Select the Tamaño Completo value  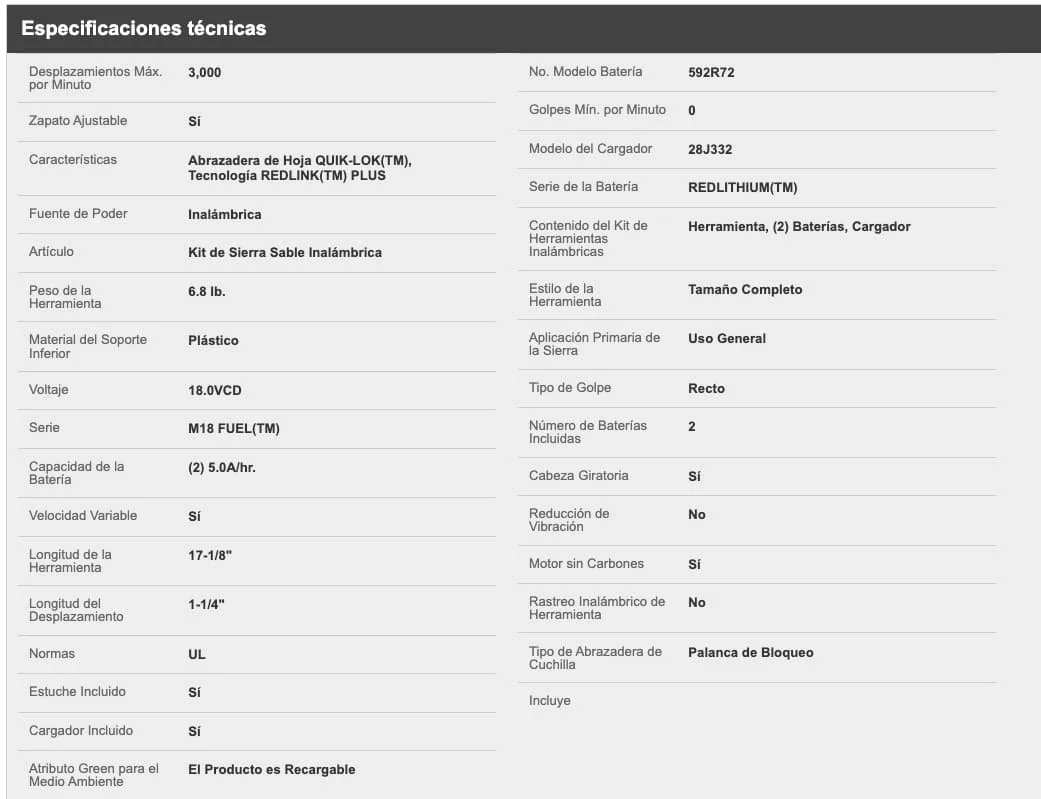pyautogui.click(x=745, y=290)
